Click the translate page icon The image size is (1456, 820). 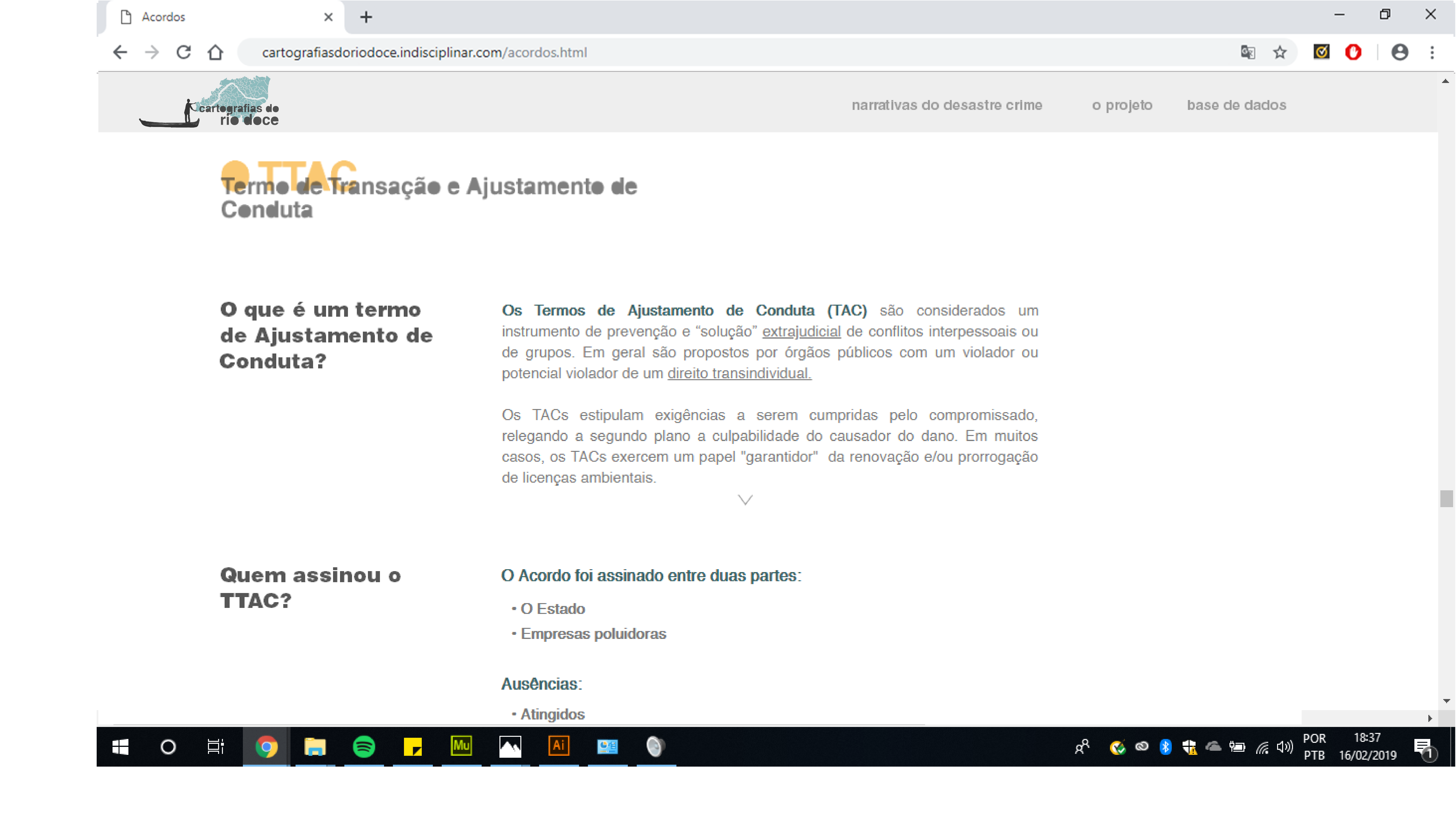coord(1248,53)
